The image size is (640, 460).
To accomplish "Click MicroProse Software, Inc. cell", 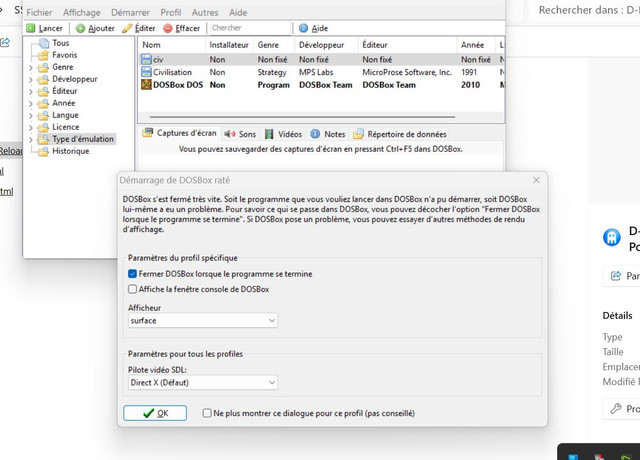I will [x=407, y=72].
